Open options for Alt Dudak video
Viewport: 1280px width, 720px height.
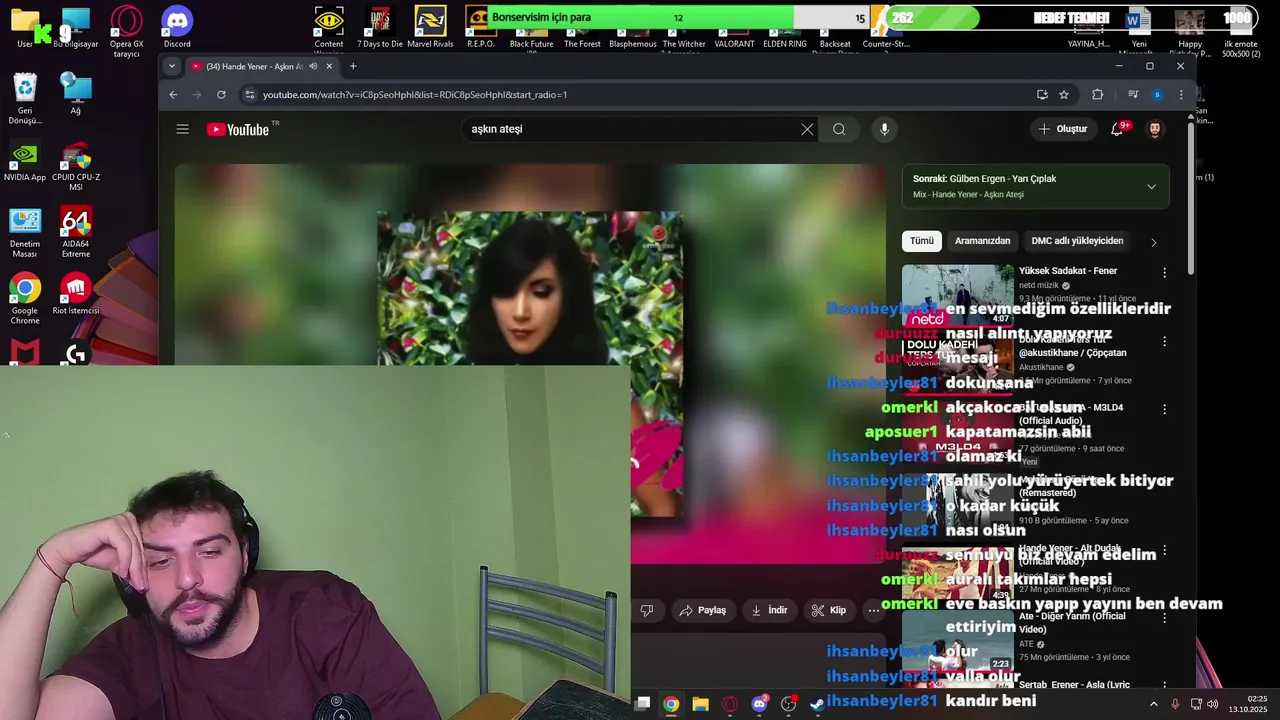(x=1164, y=550)
